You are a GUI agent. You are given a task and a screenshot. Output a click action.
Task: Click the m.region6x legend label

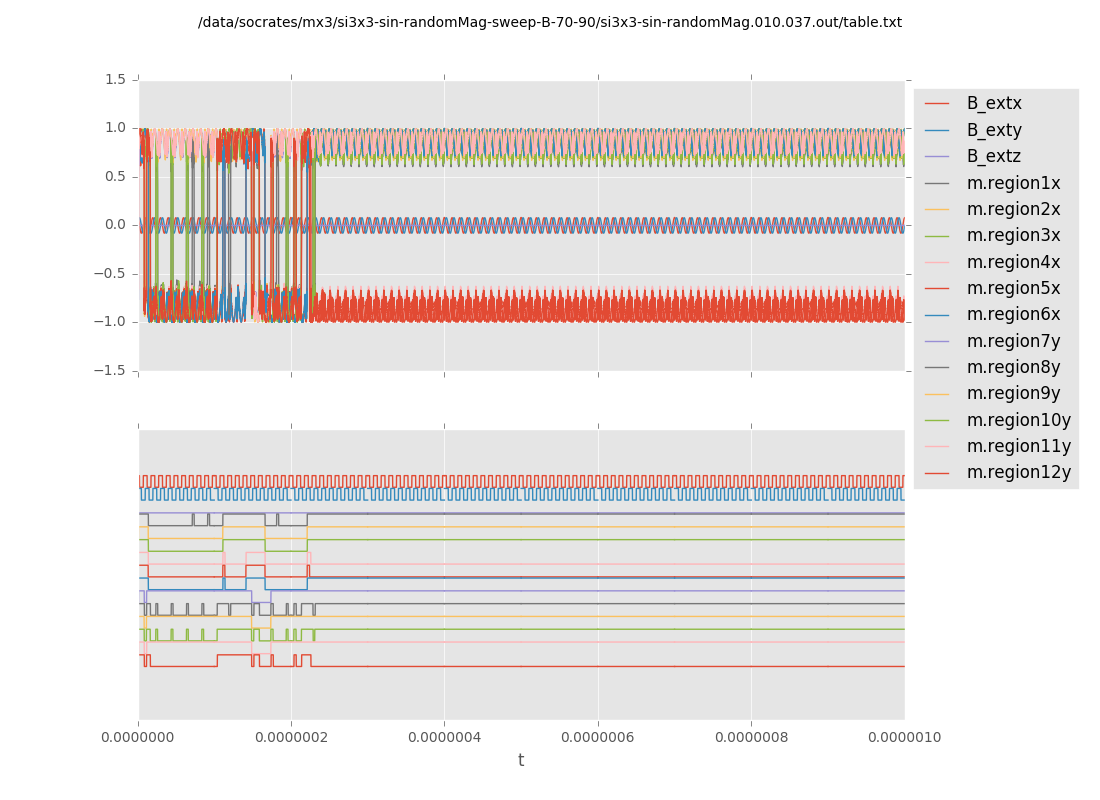click(x=1013, y=314)
